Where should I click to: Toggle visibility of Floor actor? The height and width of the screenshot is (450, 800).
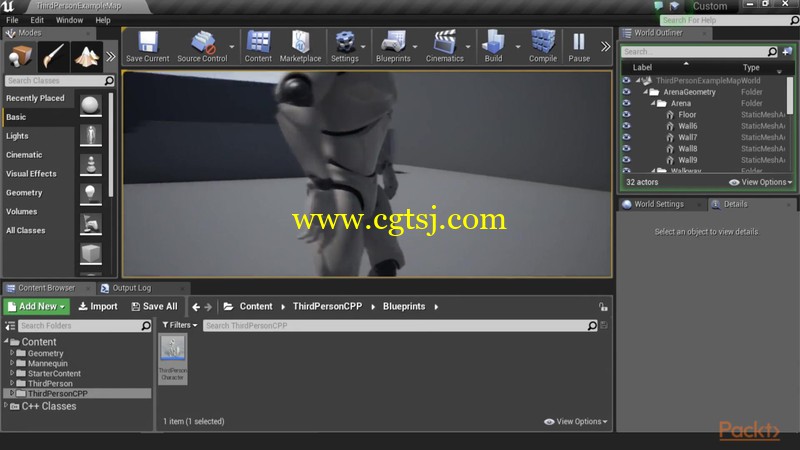pyautogui.click(x=627, y=114)
